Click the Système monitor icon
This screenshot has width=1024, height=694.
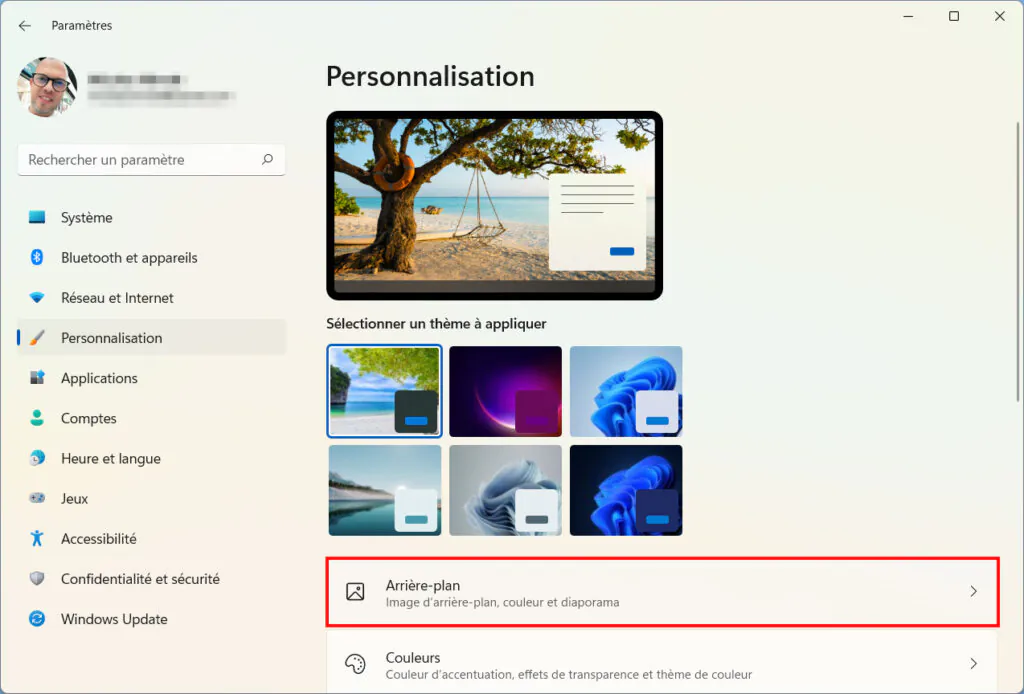click(x=37, y=217)
